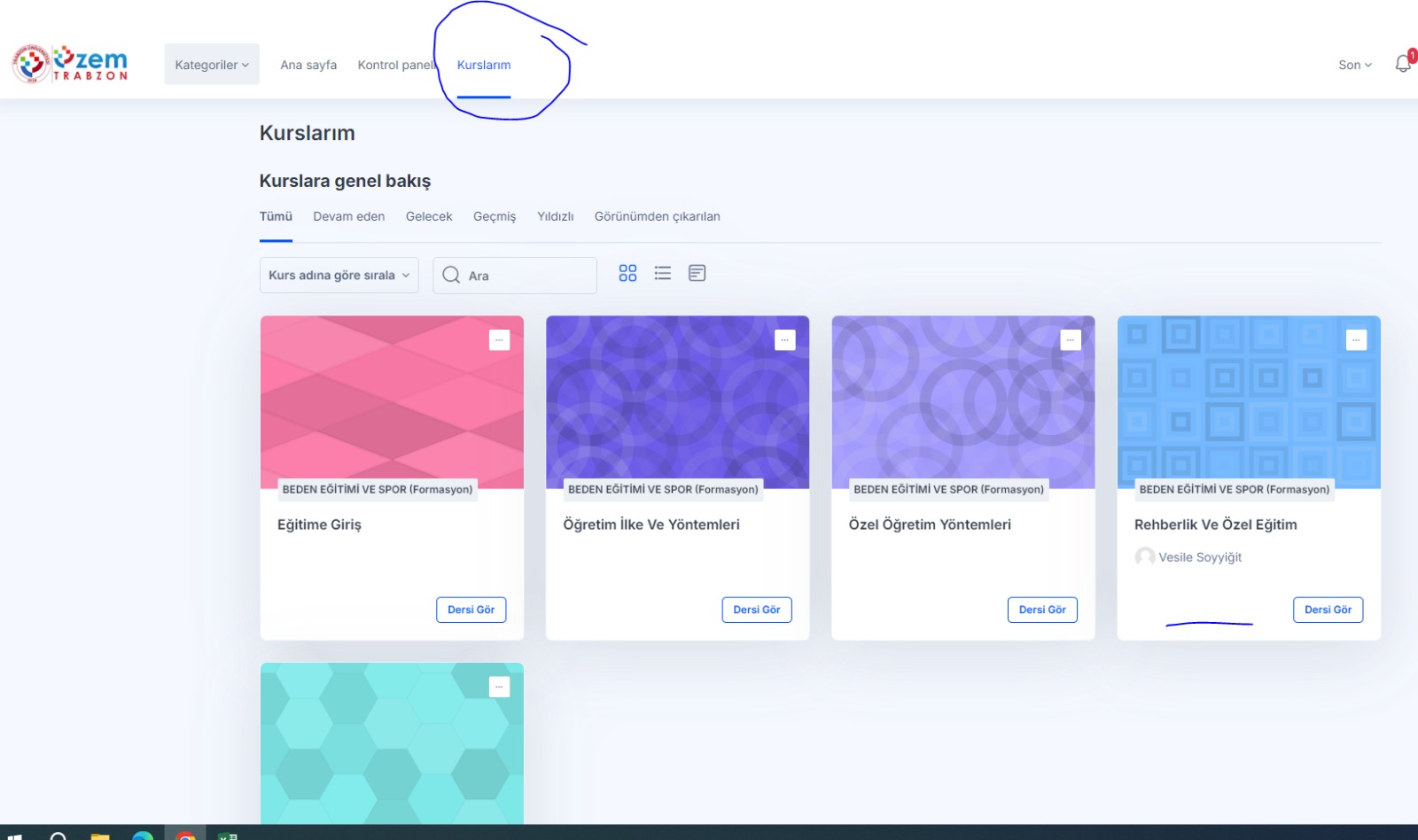The image size is (1418, 840).
Task: Expand the Kategoriler dropdown
Action: point(212,65)
